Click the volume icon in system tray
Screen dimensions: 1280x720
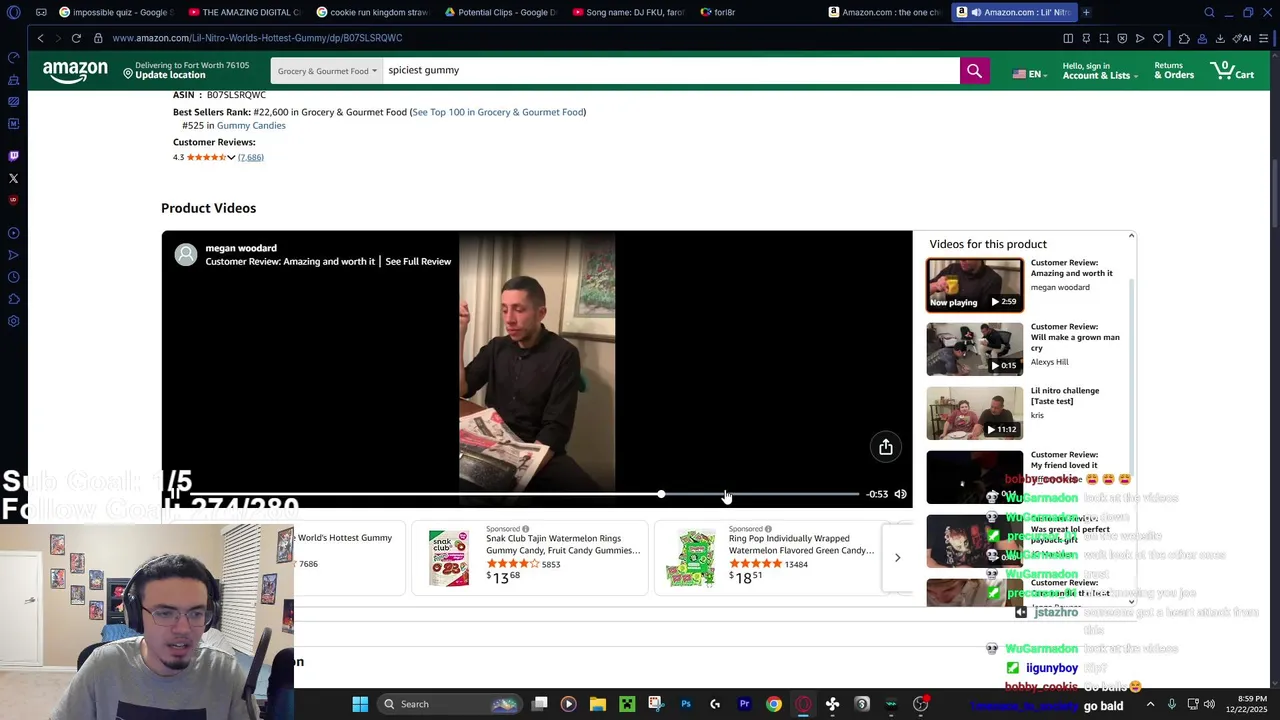coord(1209,704)
